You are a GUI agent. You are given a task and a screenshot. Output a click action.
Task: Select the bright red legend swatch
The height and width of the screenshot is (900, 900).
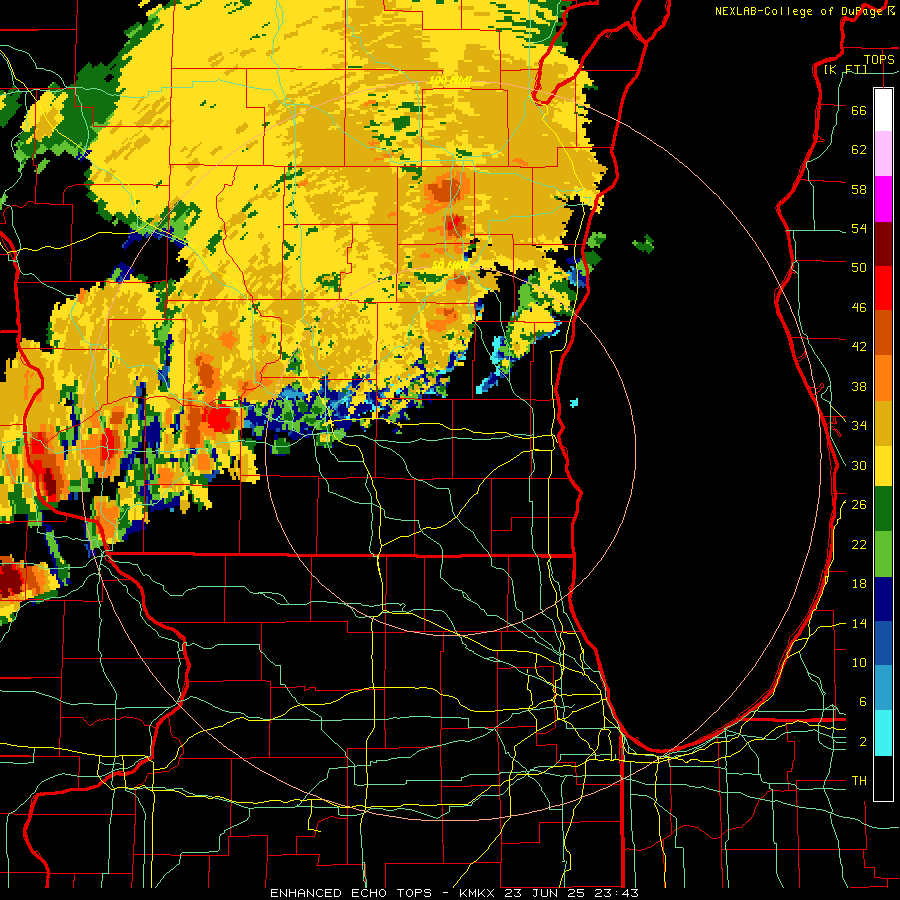(883, 288)
